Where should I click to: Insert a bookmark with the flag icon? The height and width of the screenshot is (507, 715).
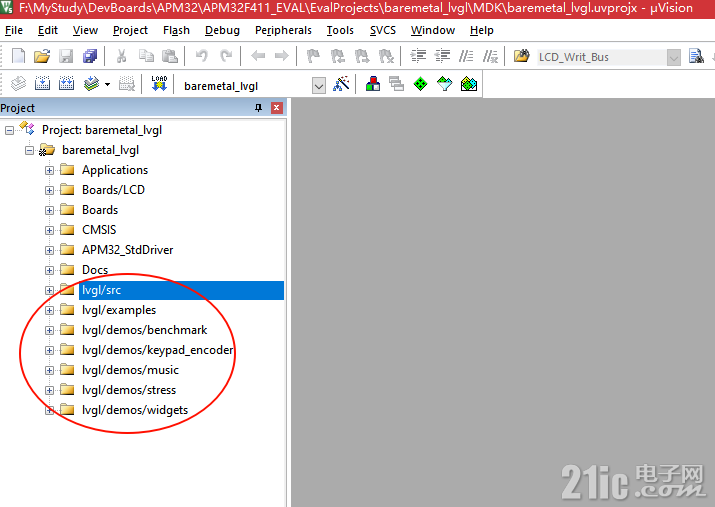[x=313, y=56]
